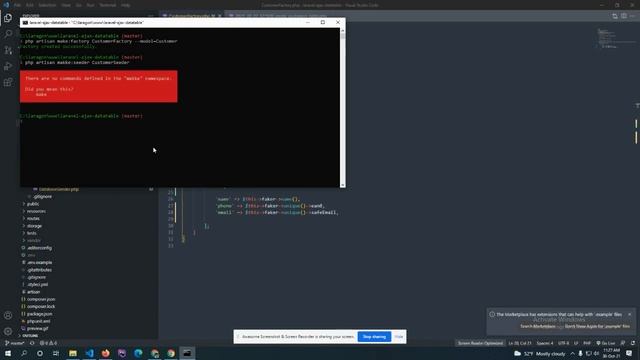The height and width of the screenshot is (360, 640).
Task: Open phpunit.xml file
Action: point(38,321)
